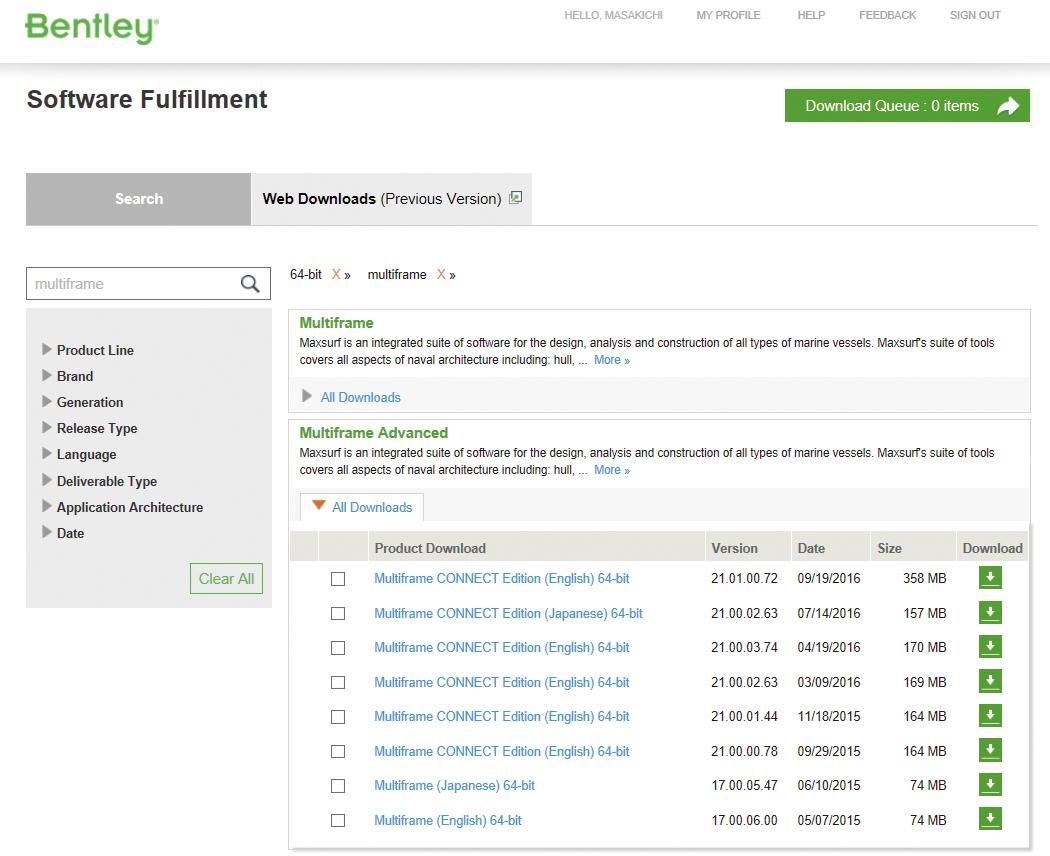Click More link in Multiframe Advanced description
The height and width of the screenshot is (856, 1050).
click(612, 470)
